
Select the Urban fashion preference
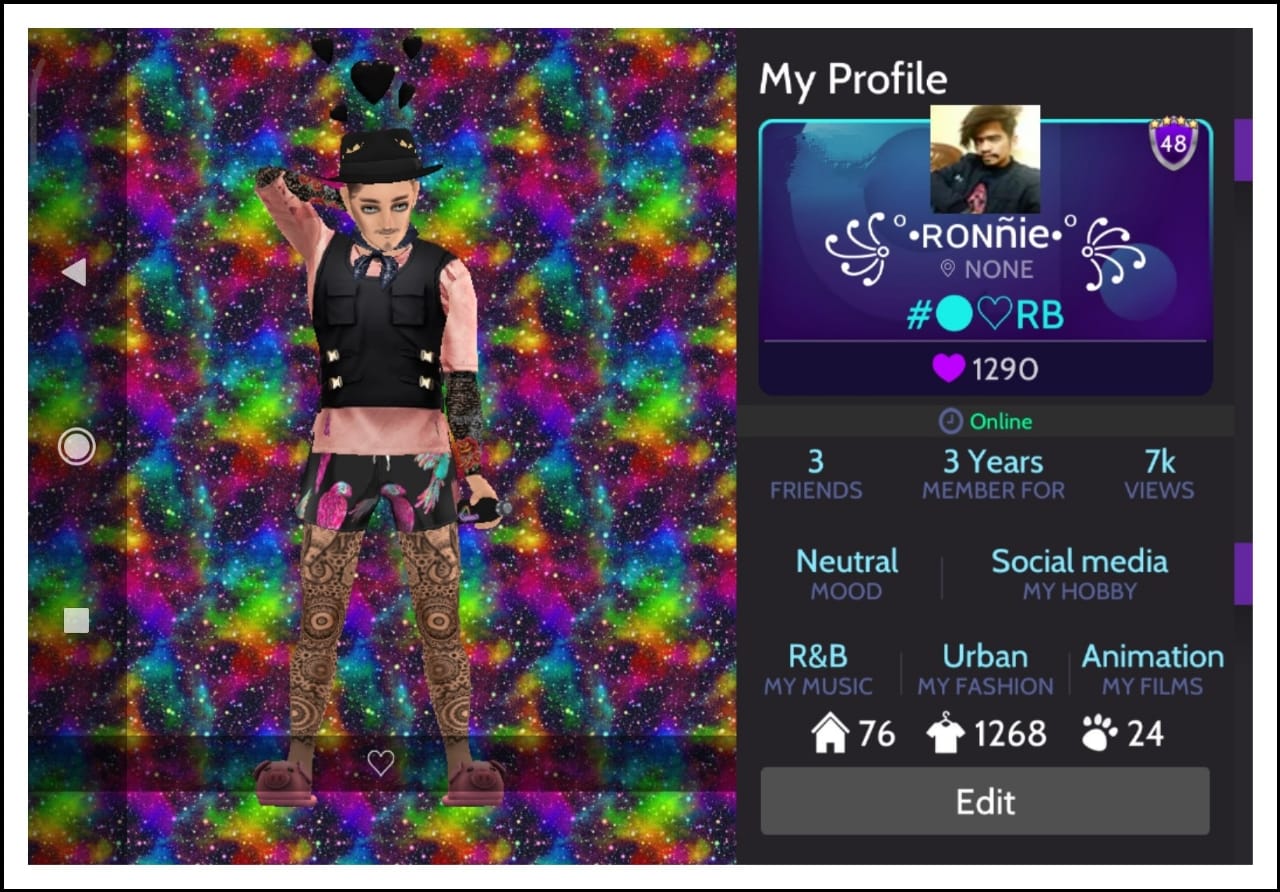(x=985, y=669)
